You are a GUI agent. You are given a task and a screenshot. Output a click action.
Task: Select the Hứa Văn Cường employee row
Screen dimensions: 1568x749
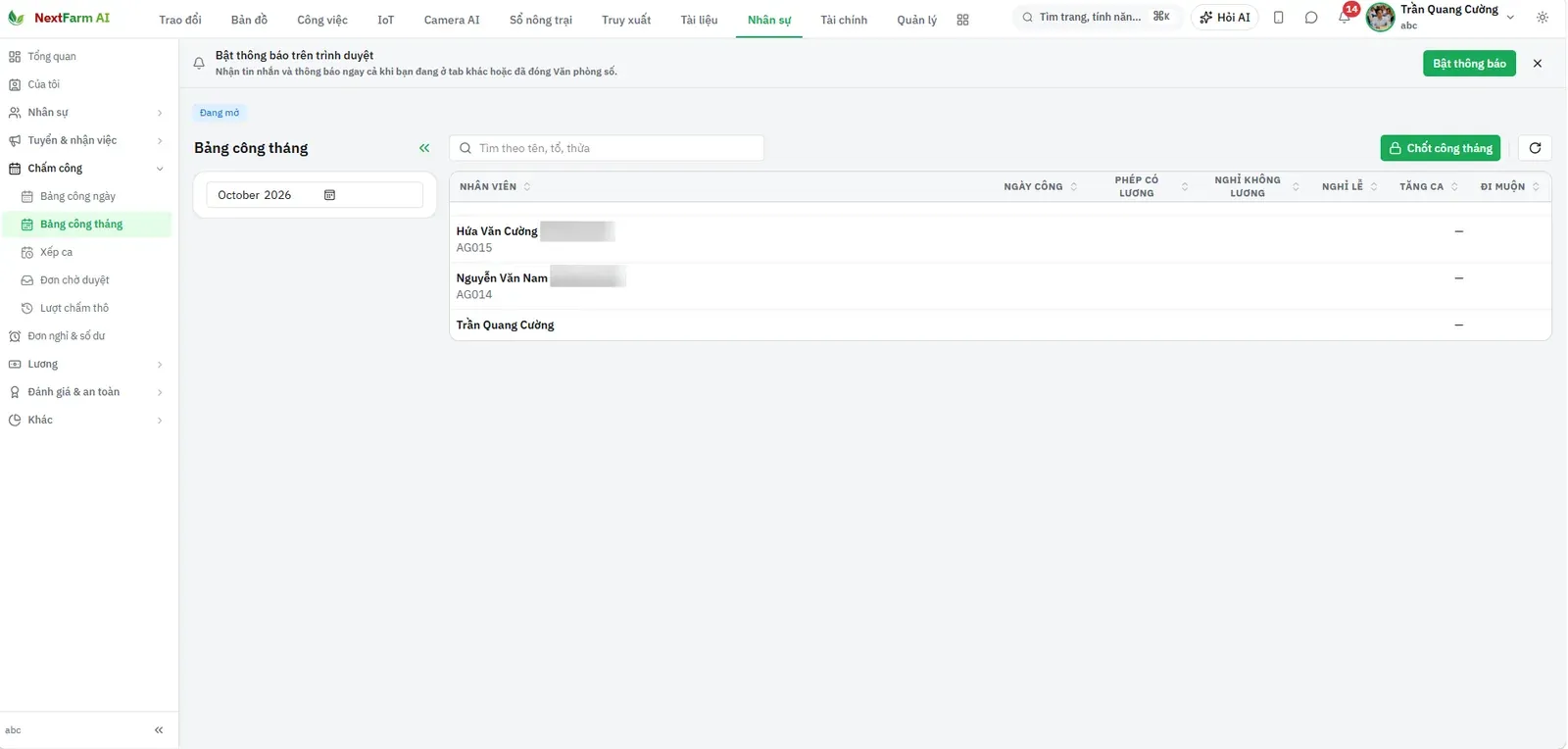[1001, 239]
